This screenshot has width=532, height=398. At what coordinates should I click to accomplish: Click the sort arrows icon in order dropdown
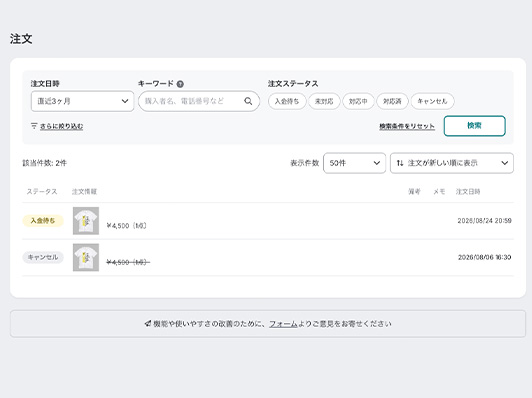click(x=400, y=163)
